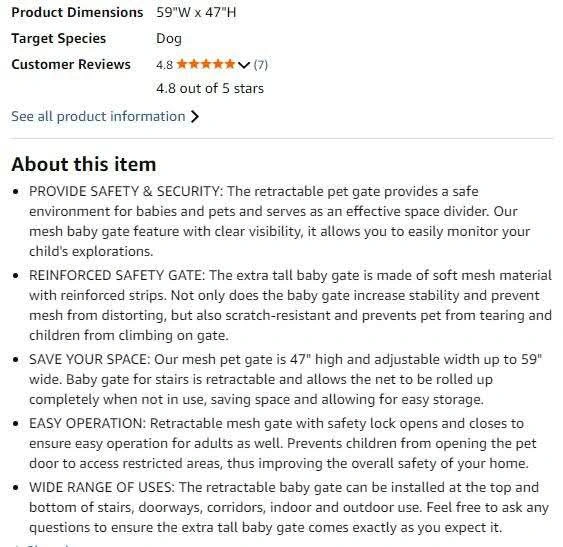This screenshot has width=563, height=547.
Task: Click the 'WIDE RANGE OF USES' bullet paragraph
Action: [x=289, y=507]
